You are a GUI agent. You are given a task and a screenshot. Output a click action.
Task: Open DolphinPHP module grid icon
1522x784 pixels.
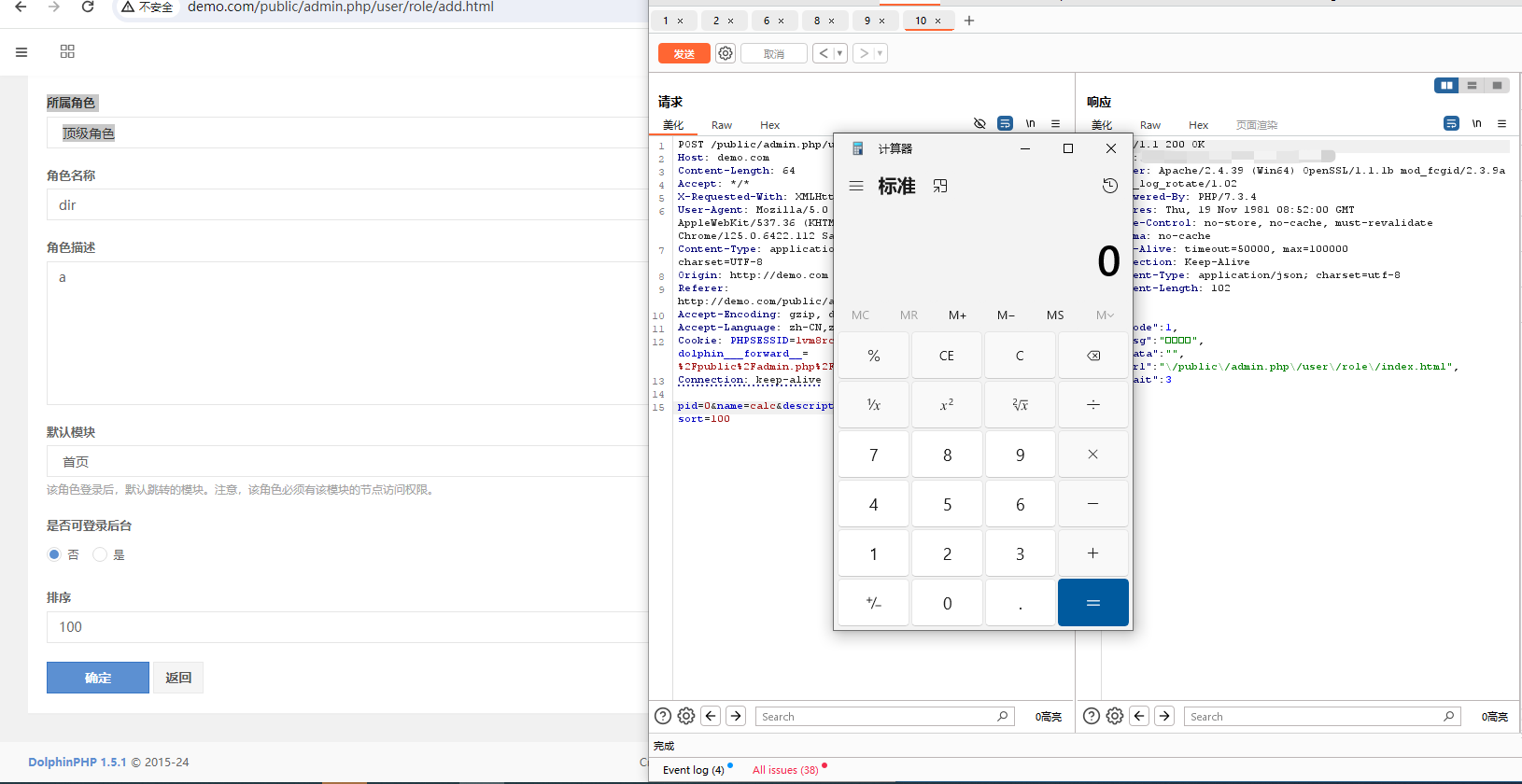click(x=67, y=51)
